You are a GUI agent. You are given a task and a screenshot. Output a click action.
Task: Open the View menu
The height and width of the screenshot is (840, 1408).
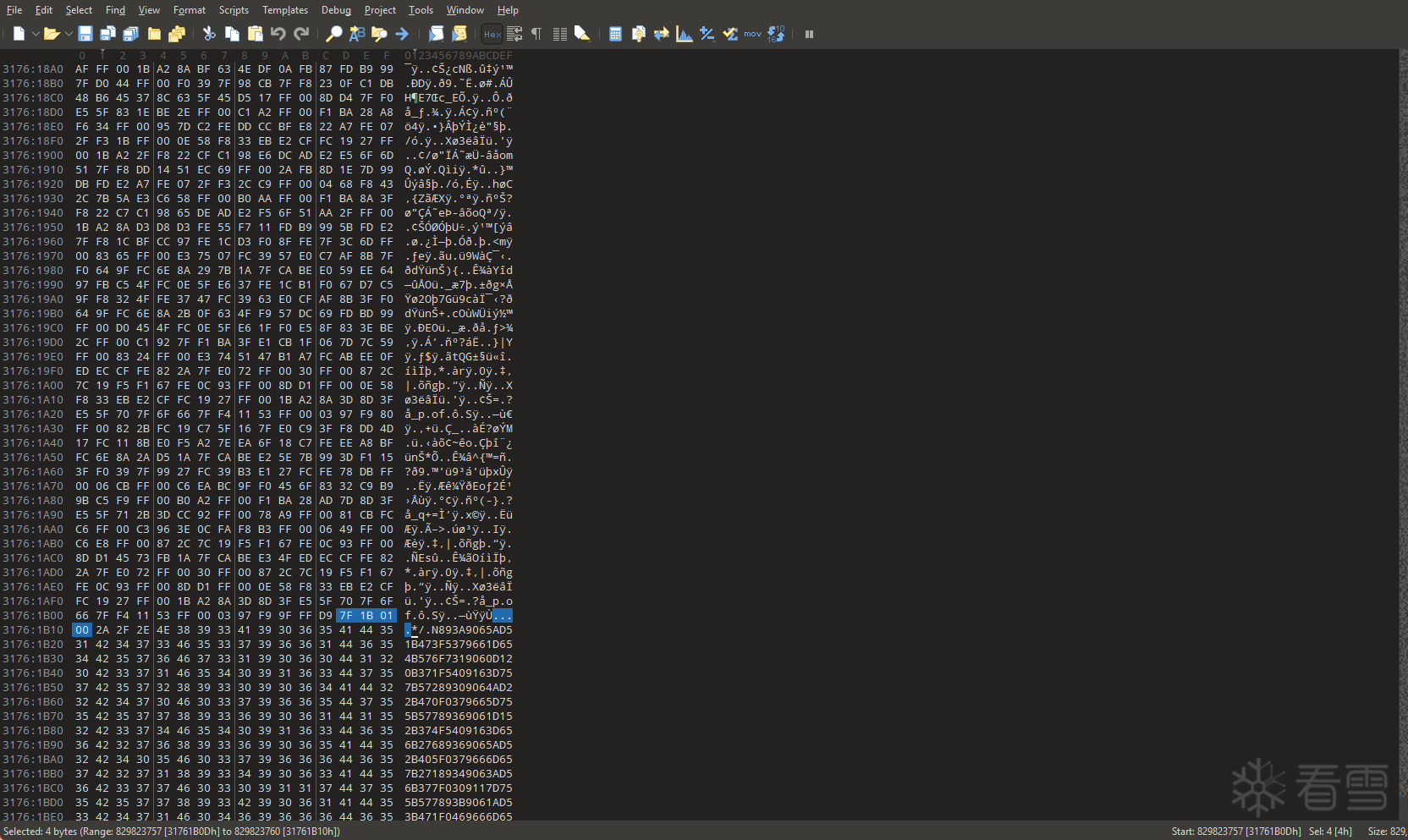(x=149, y=10)
